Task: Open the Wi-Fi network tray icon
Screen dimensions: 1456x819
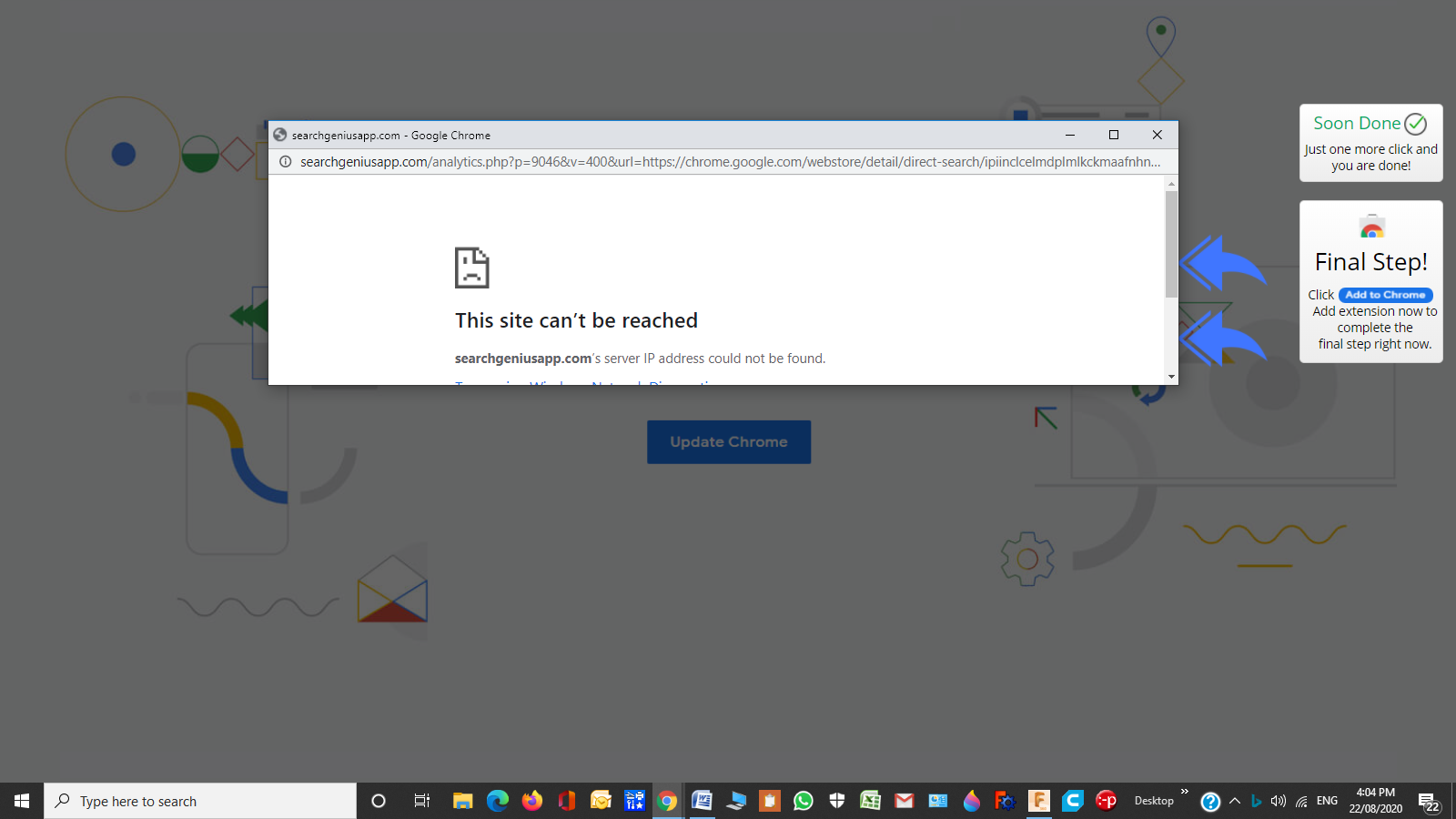Action: [x=1302, y=801]
